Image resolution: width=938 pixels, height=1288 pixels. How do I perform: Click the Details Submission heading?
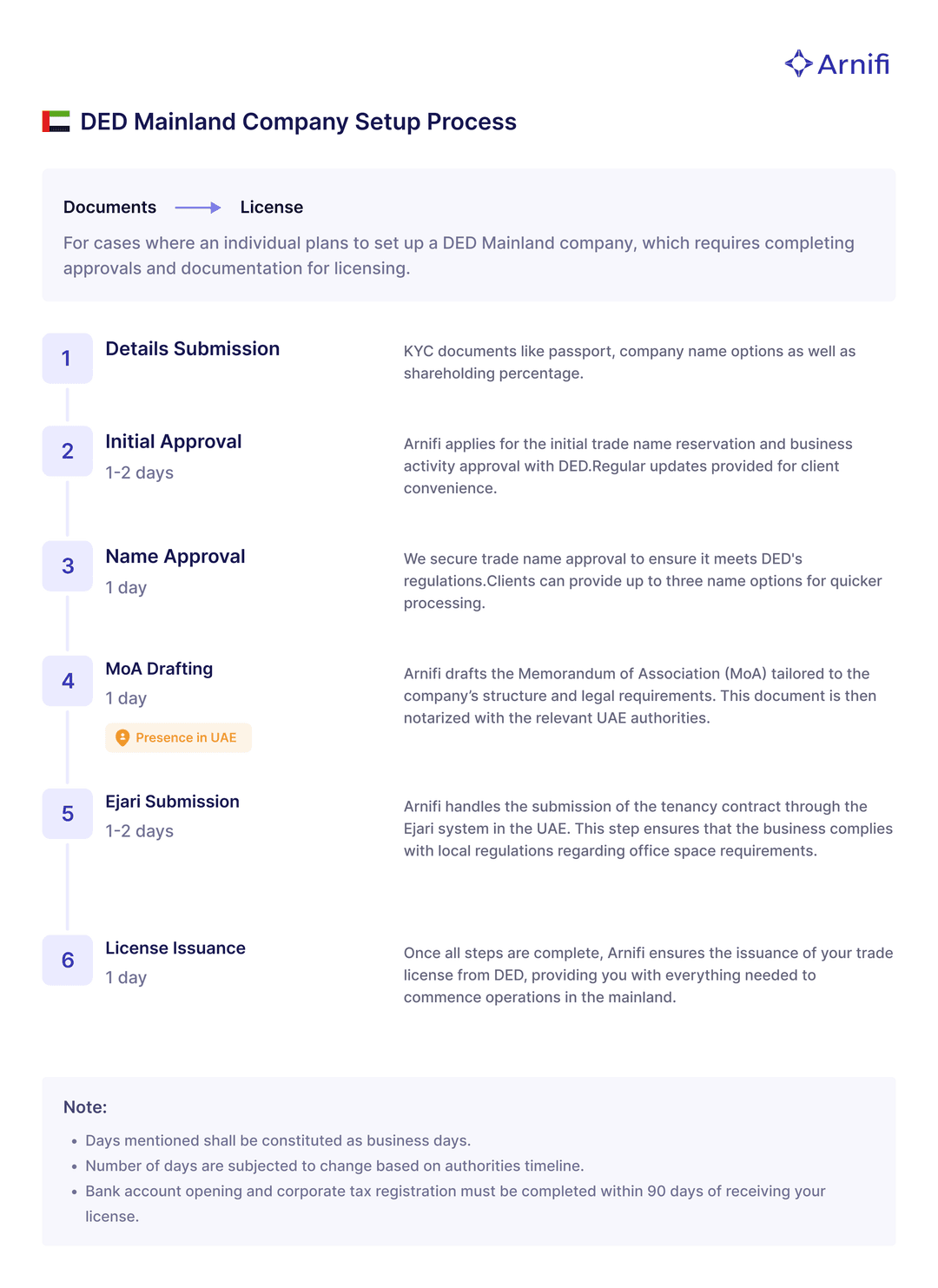click(193, 349)
